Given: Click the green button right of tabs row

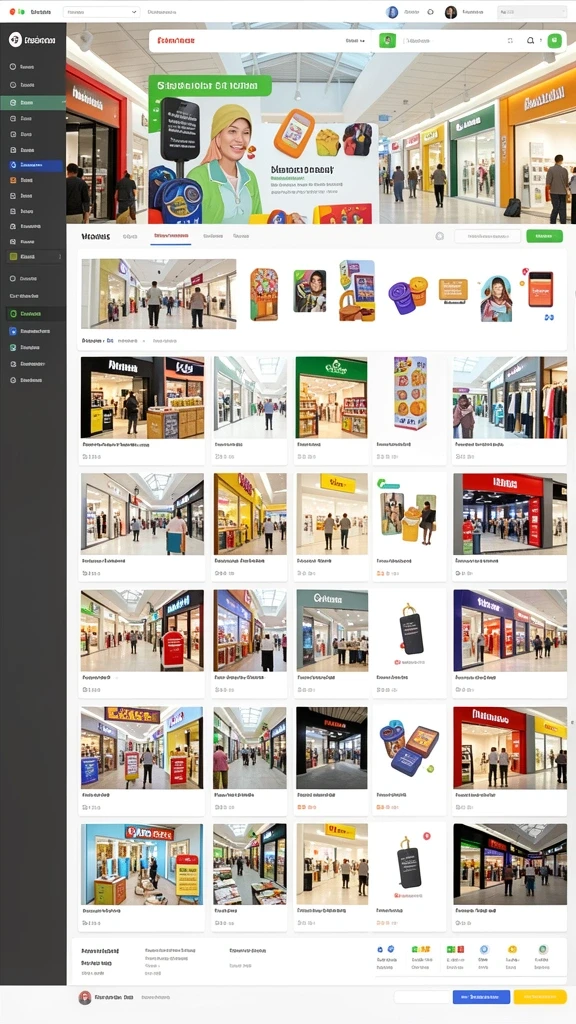Looking at the screenshot, I should tap(544, 236).
